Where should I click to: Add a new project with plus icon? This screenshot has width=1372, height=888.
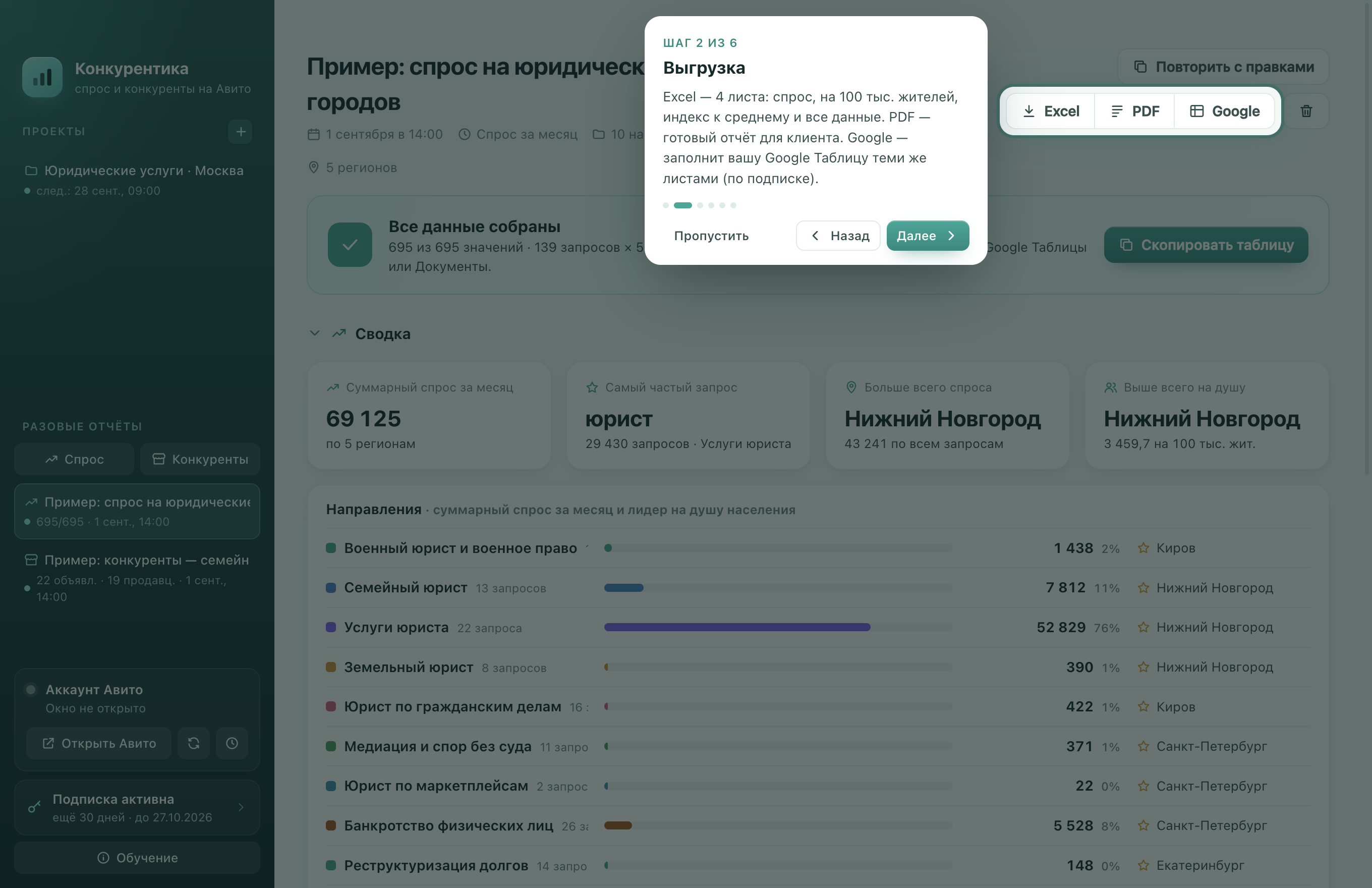(x=241, y=132)
